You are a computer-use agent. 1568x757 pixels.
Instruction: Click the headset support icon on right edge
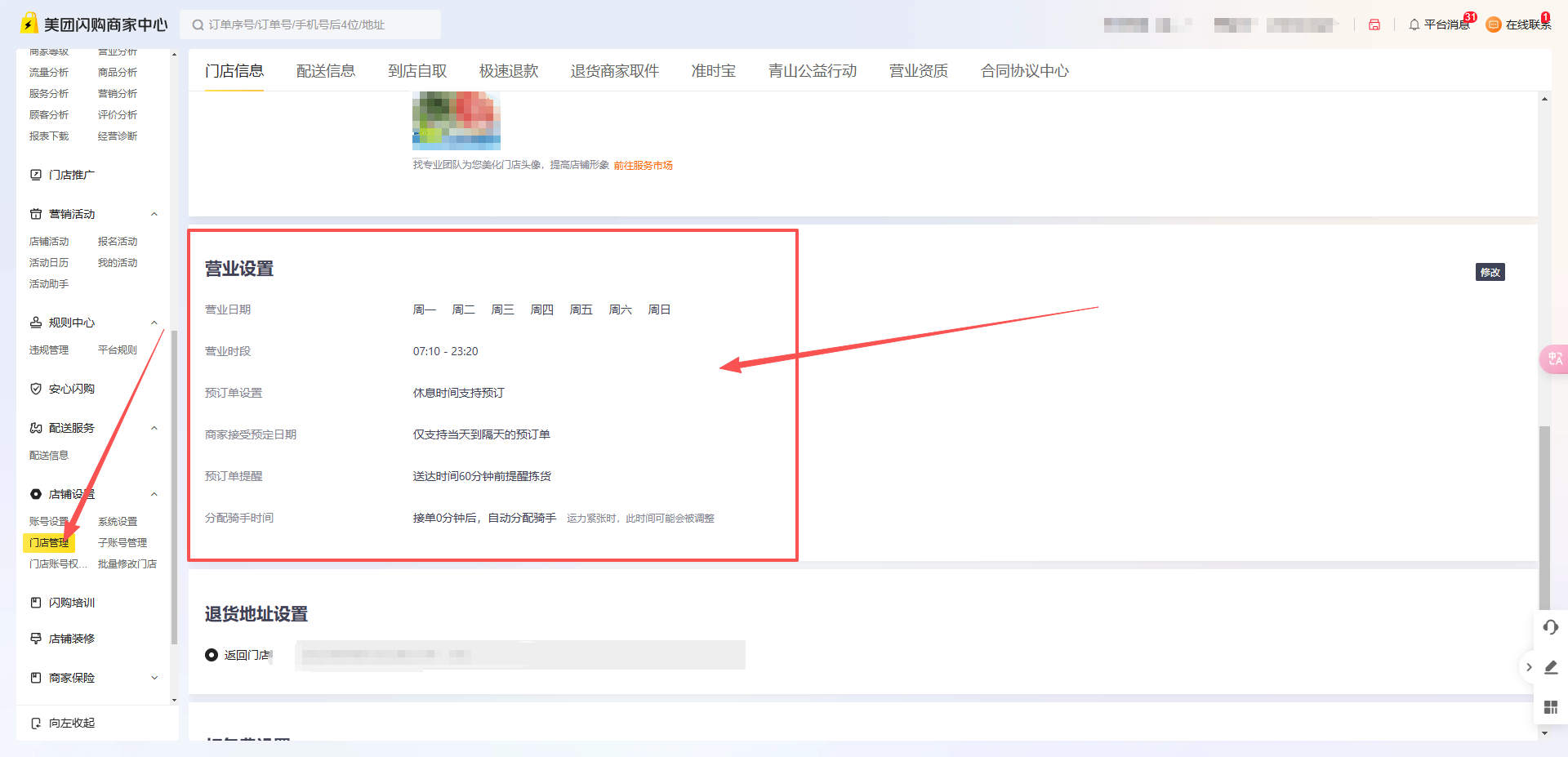[1551, 627]
